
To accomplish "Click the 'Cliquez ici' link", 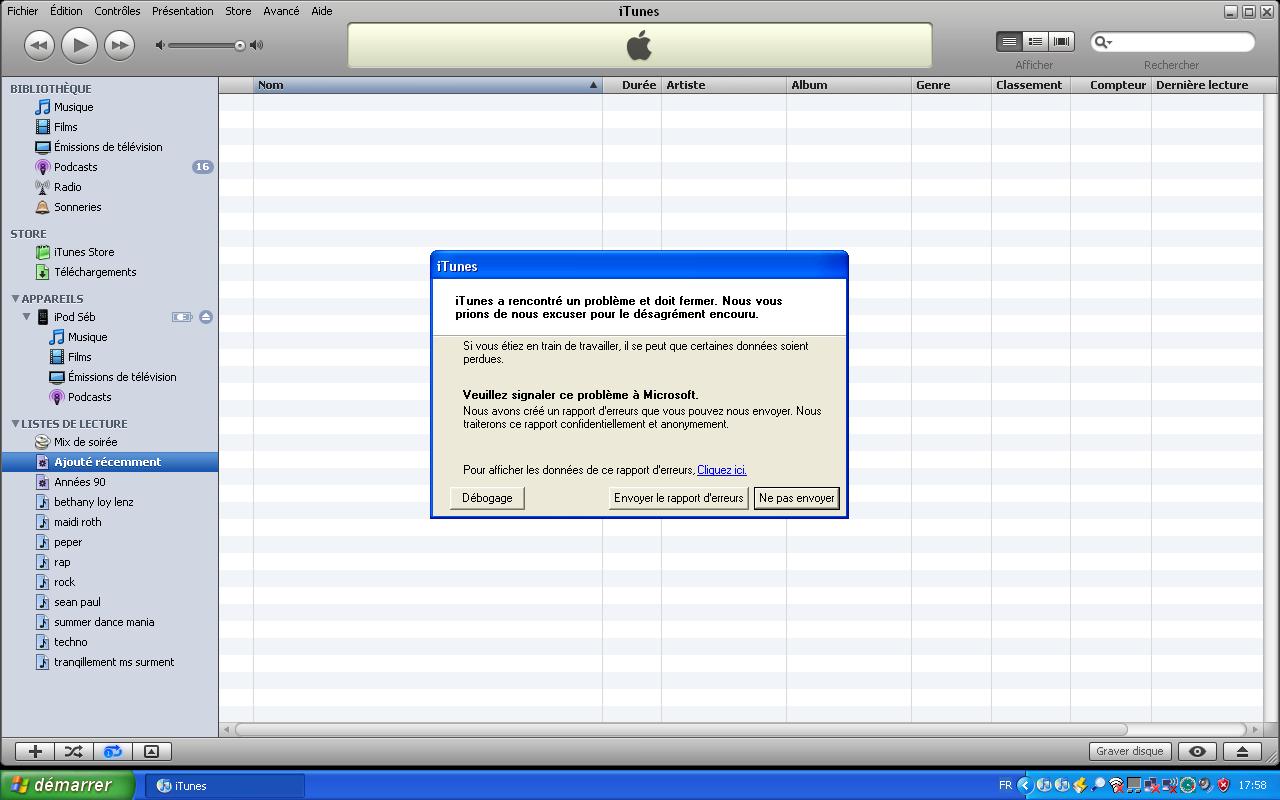I will pos(721,470).
